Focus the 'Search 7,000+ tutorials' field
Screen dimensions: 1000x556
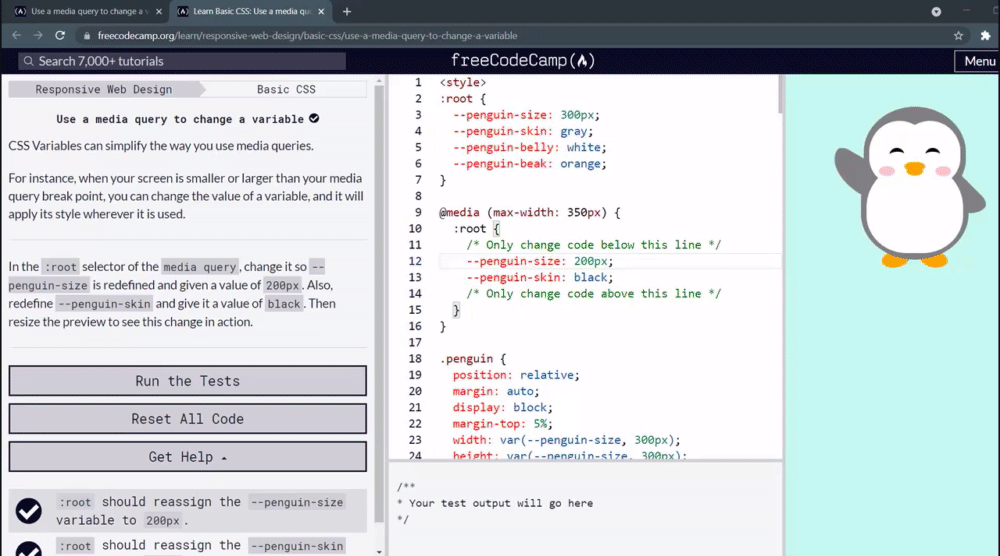(x=182, y=61)
